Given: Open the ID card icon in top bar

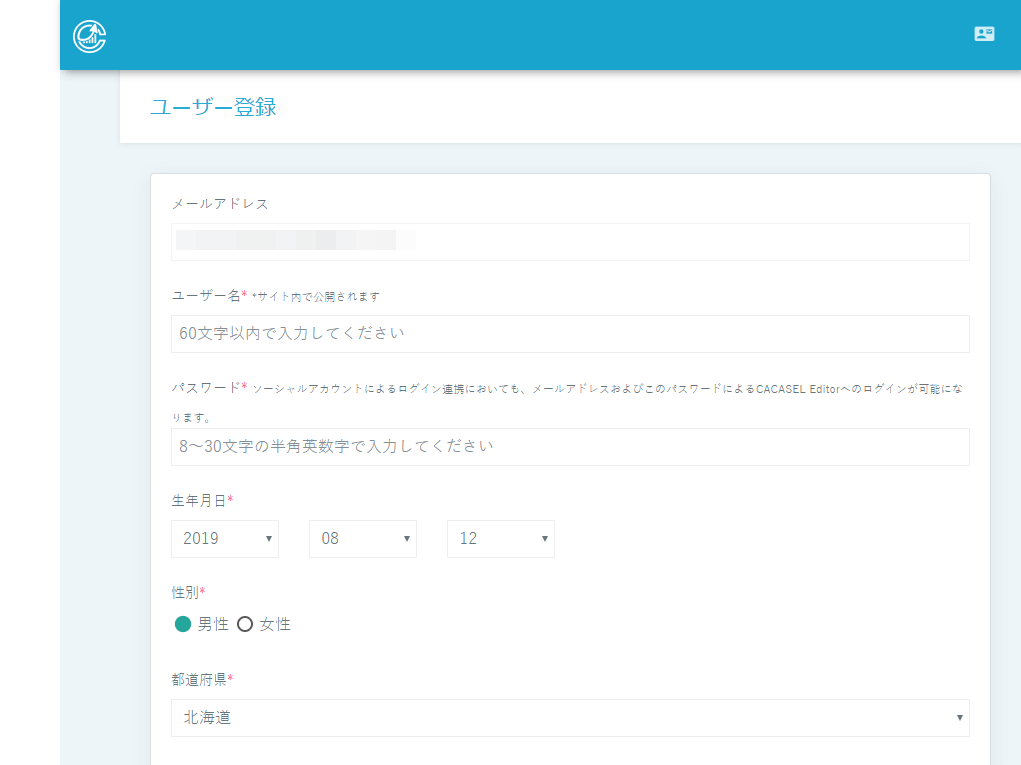Looking at the screenshot, I should pos(984,34).
